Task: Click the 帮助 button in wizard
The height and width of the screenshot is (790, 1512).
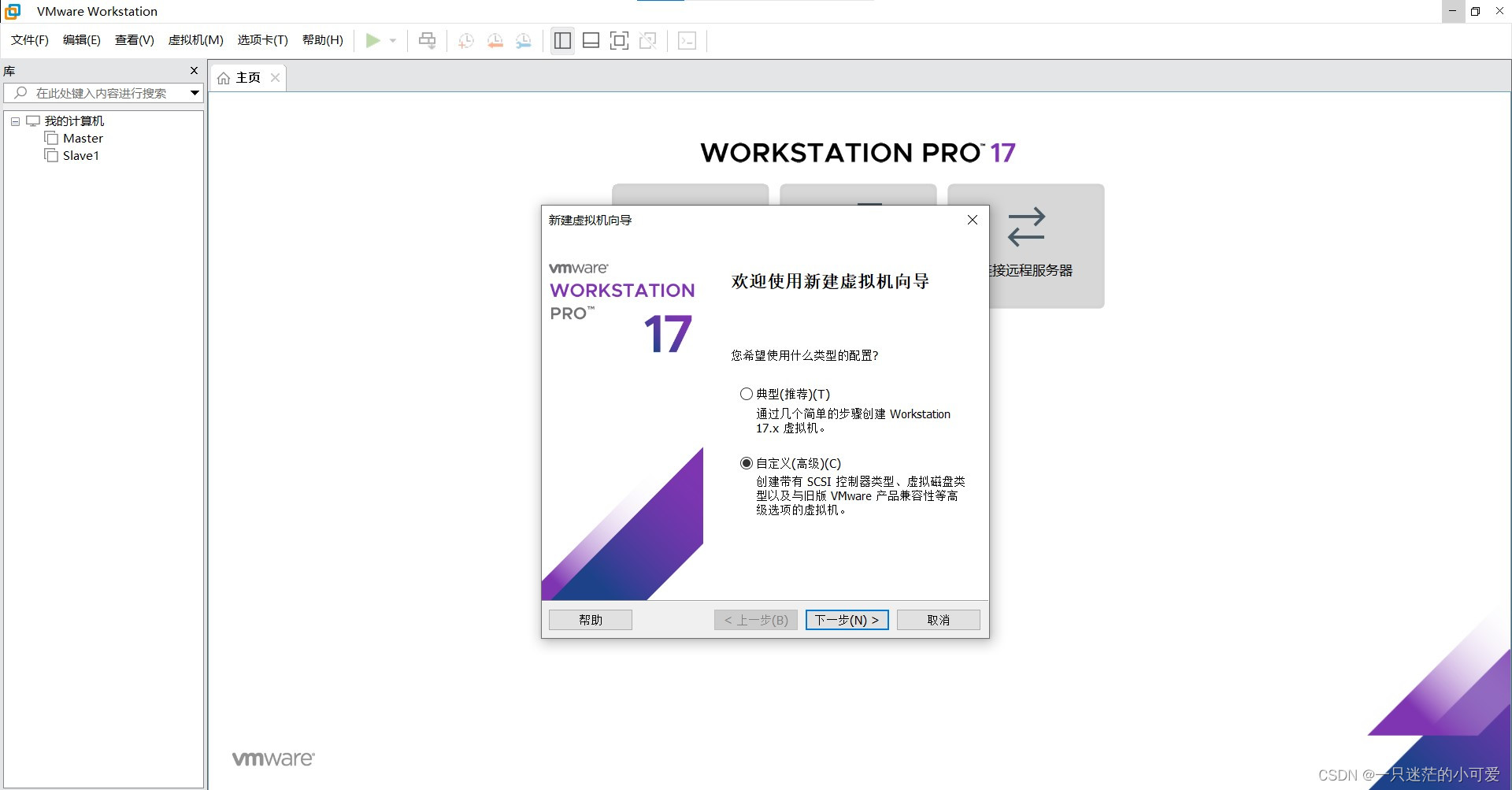Action: pos(591,620)
